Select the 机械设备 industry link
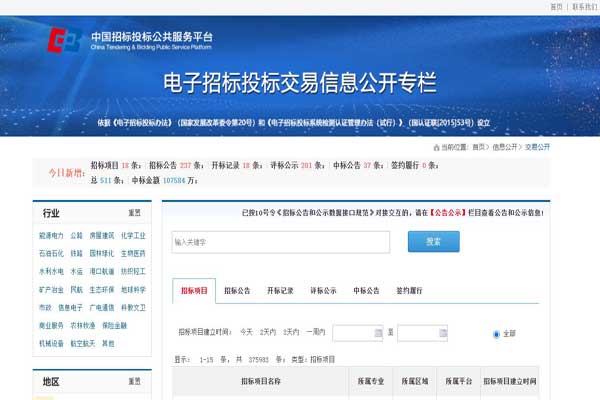This screenshot has height=400, width=600. pyautogui.click(x=51, y=343)
